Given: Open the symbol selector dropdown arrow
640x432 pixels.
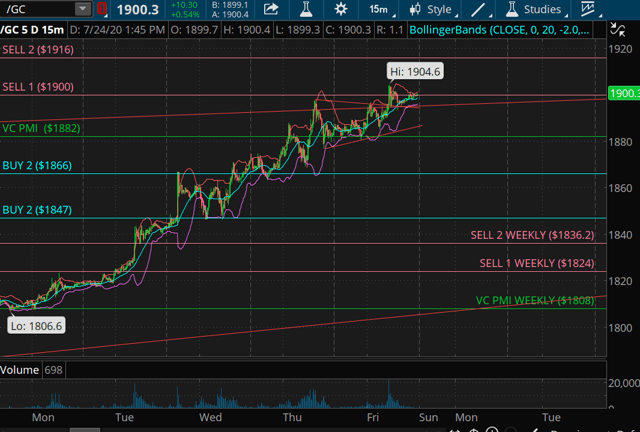Looking at the screenshot, I should tap(83, 9).
